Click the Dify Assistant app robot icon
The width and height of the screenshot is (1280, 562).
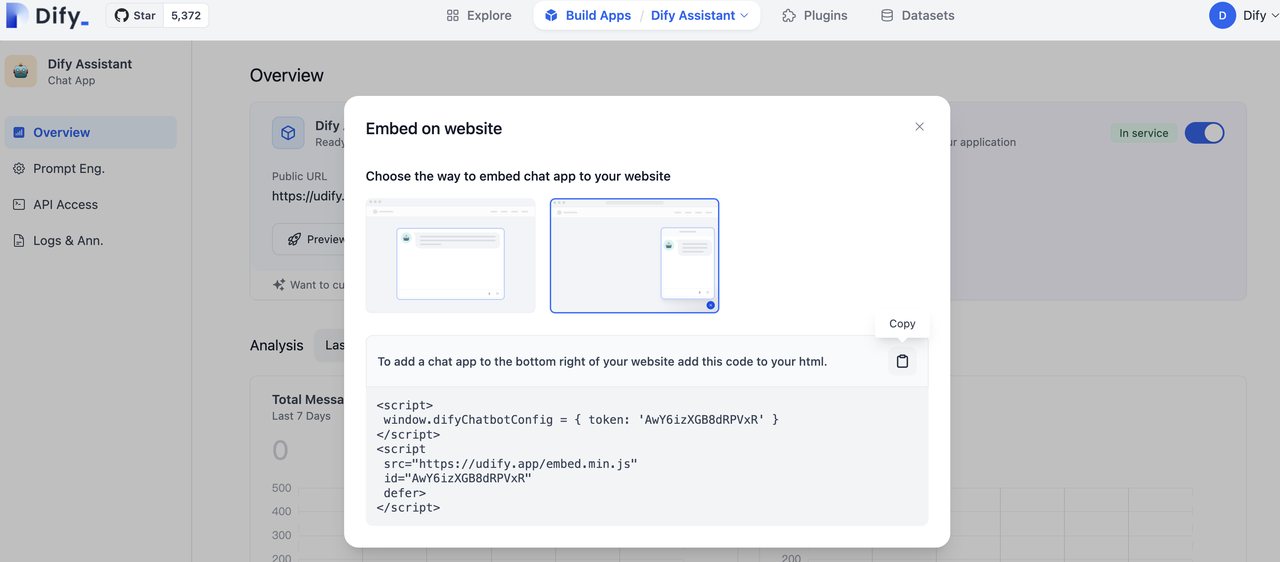[x=21, y=71]
